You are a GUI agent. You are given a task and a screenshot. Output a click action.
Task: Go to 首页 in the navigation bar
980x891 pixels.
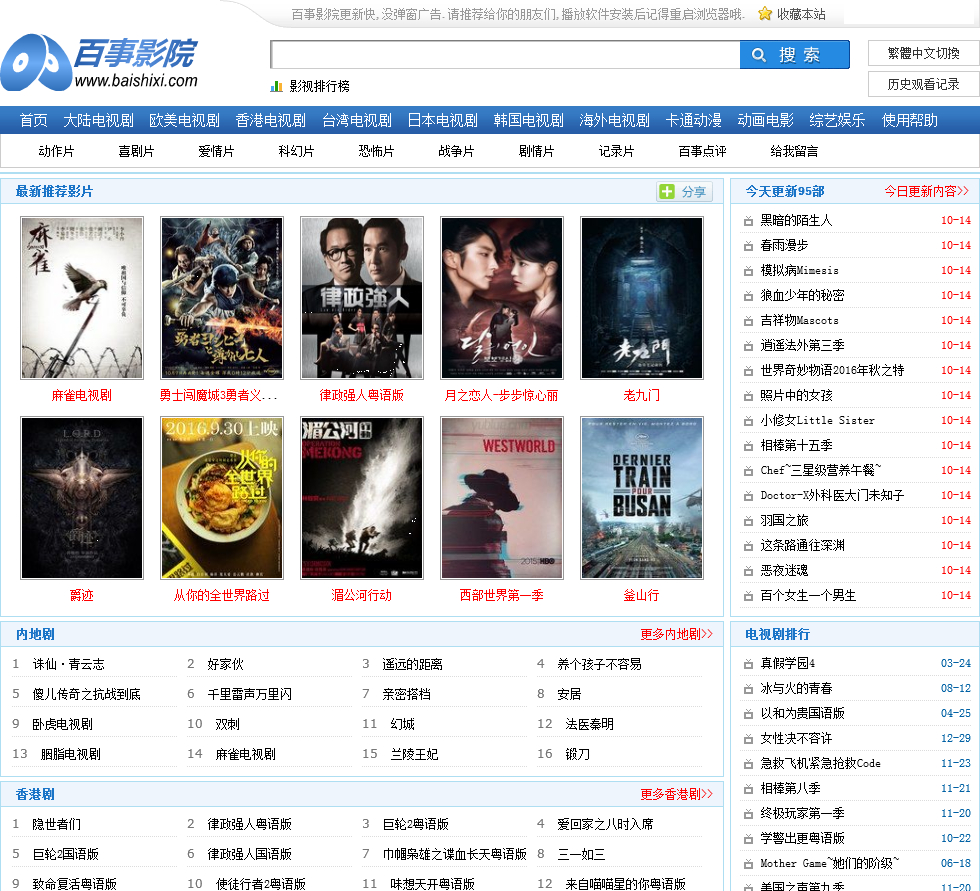coord(33,120)
